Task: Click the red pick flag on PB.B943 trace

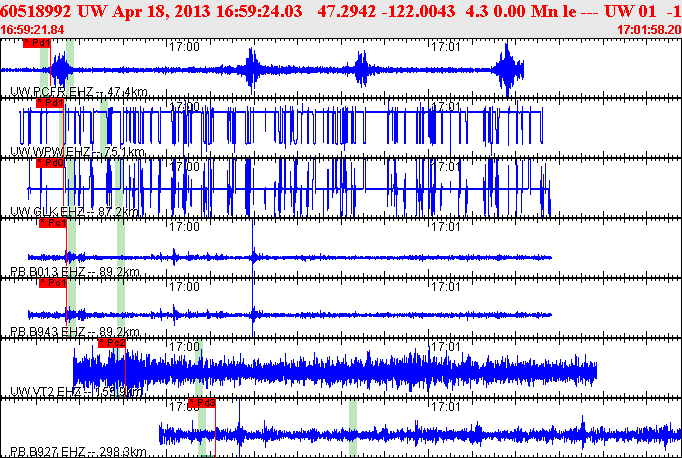Action: coord(53,283)
